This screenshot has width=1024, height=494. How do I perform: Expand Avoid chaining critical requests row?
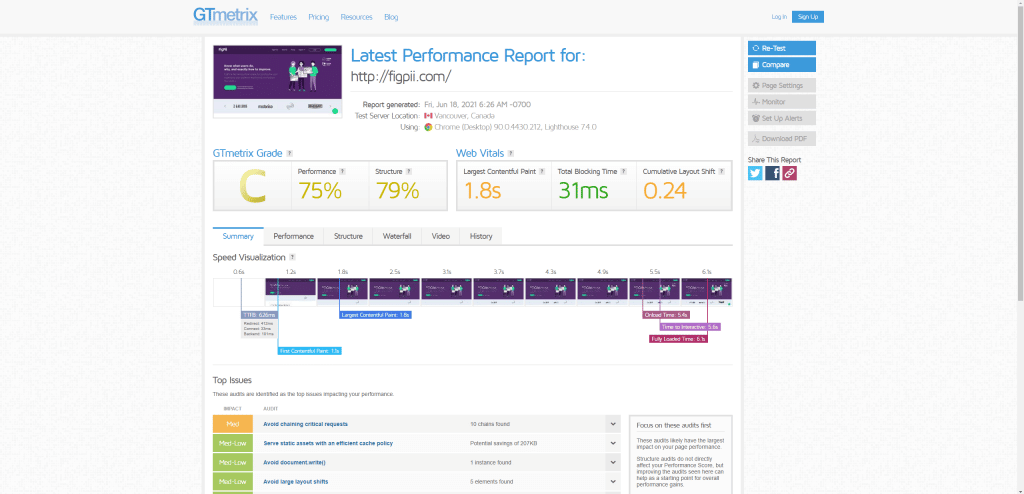pyautogui.click(x=613, y=424)
